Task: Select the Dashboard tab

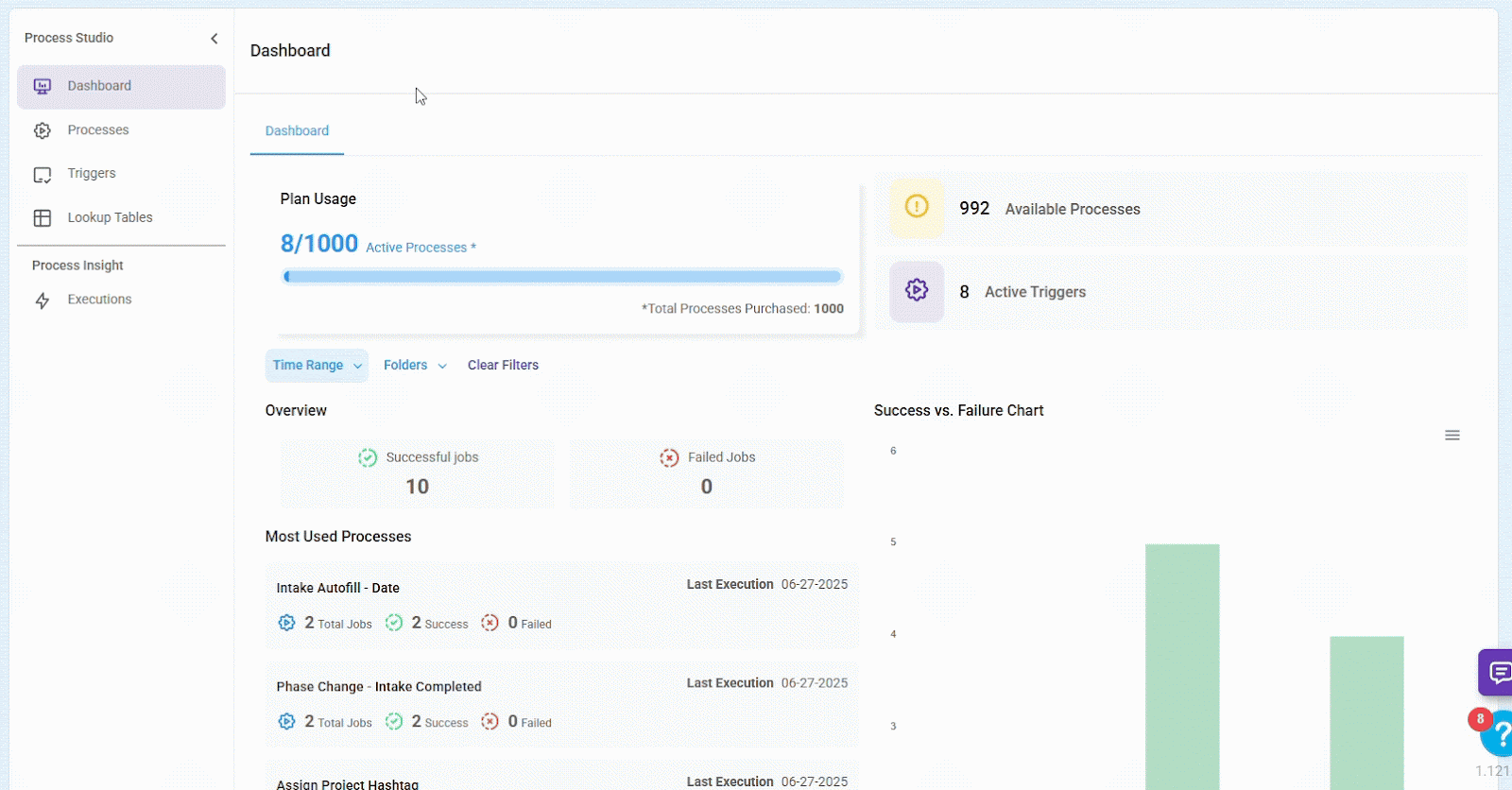Action: [297, 131]
